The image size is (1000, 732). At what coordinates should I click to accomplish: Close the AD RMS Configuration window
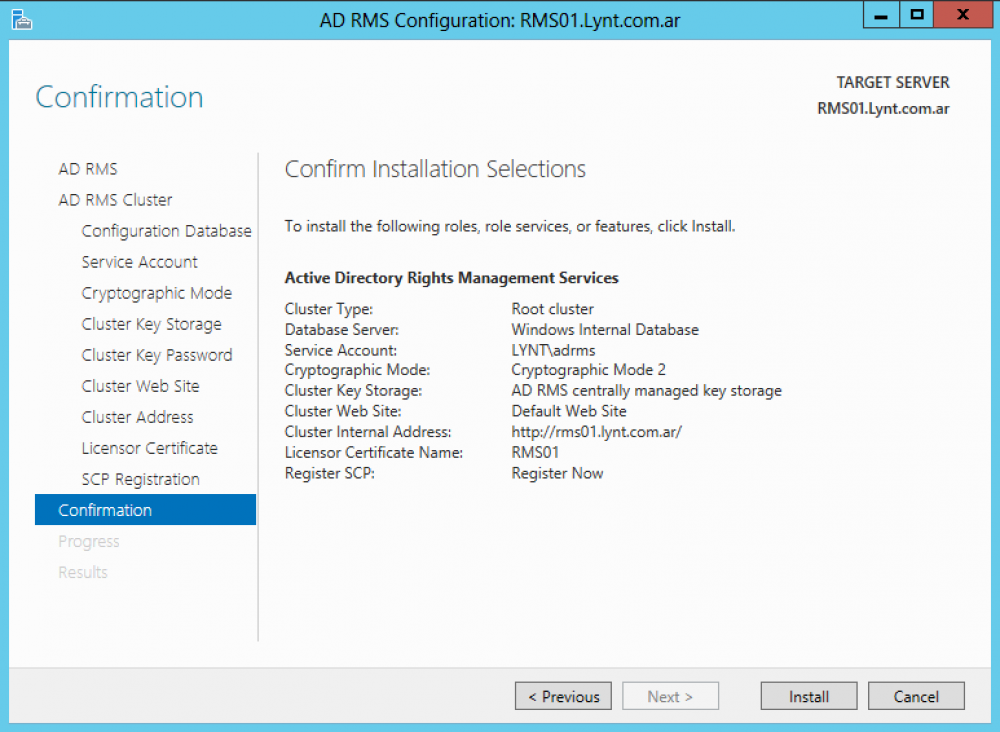click(x=962, y=15)
